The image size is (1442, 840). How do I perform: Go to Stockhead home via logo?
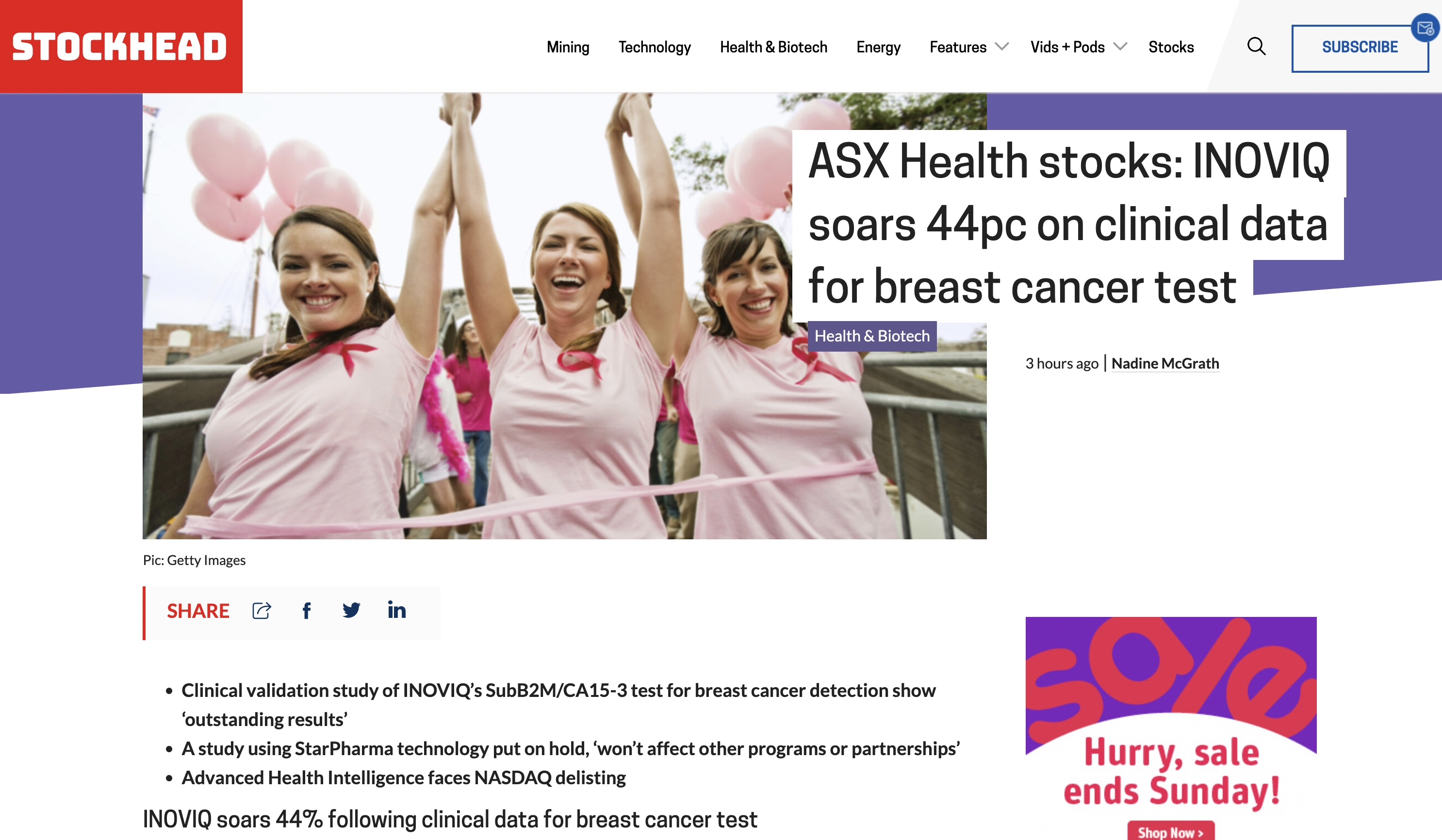pyautogui.click(x=121, y=47)
